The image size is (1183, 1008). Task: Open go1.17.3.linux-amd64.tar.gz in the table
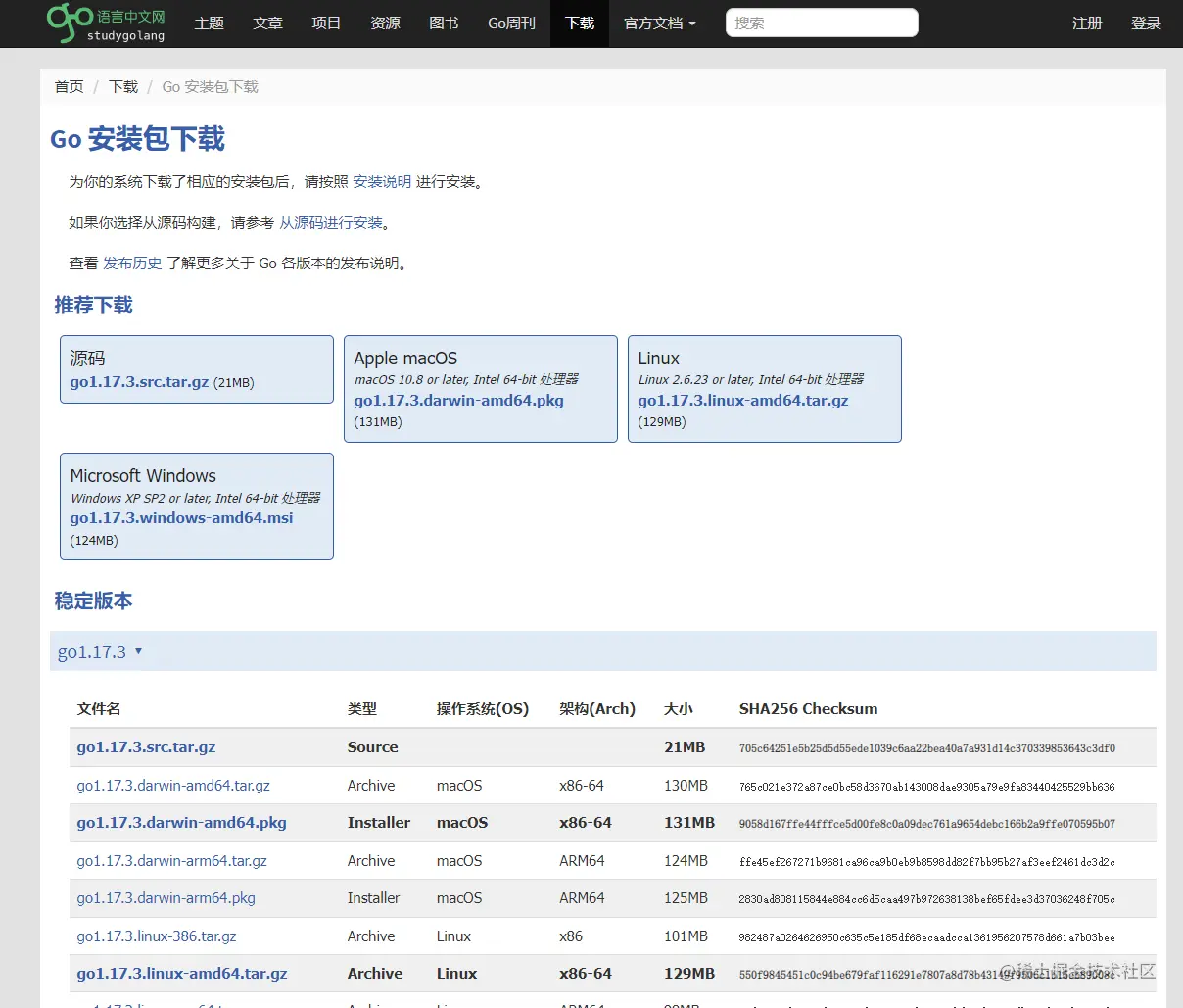coord(182,974)
